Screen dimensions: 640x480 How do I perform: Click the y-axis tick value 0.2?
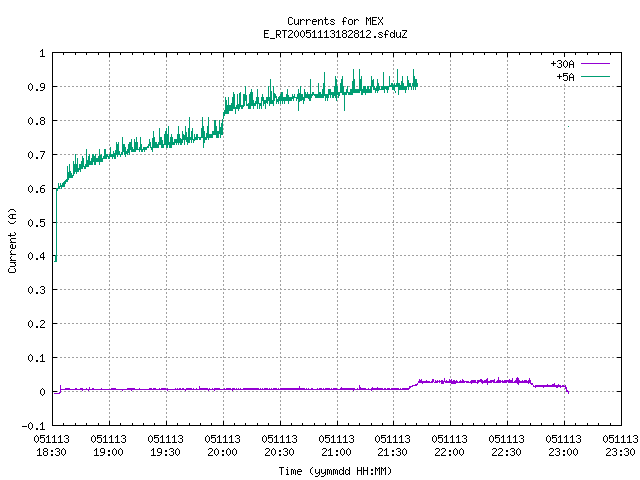[x=36, y=324]
